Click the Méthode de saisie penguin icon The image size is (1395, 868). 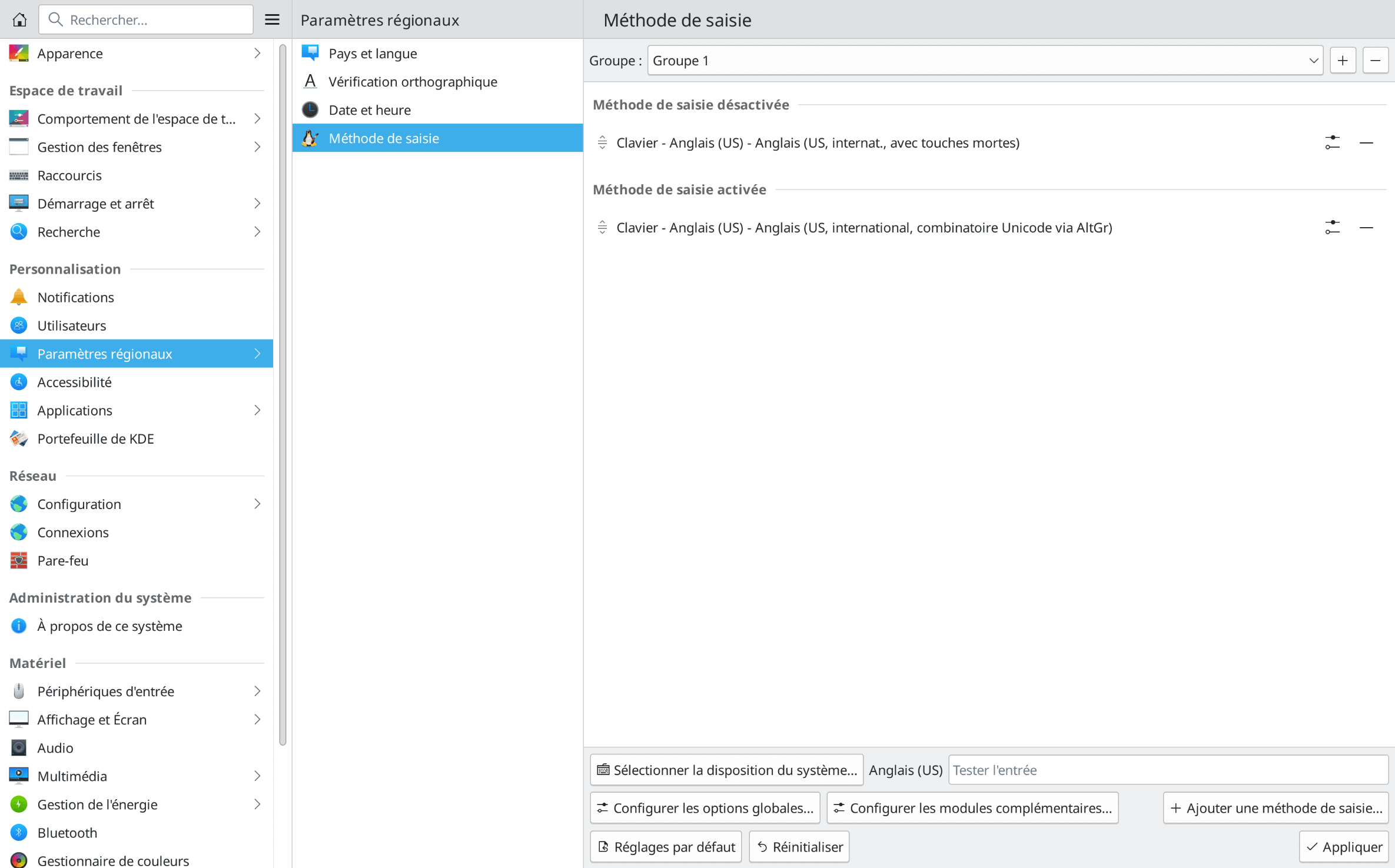click(310, 138)
